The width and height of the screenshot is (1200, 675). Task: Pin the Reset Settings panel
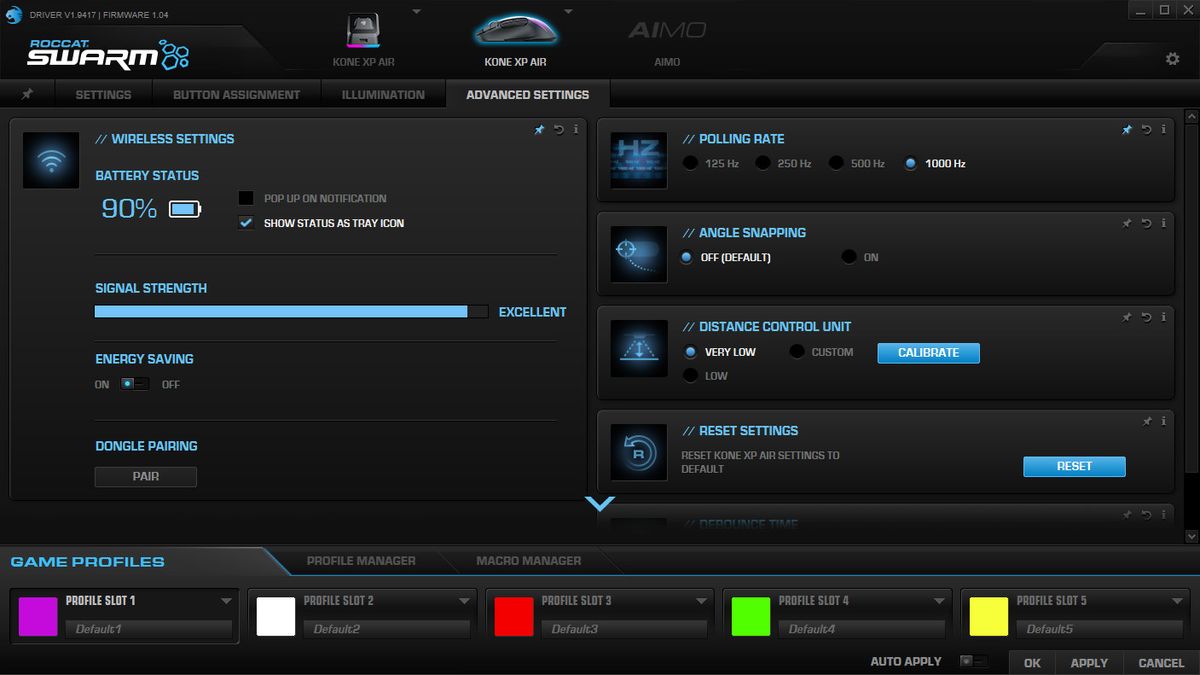(1146, 422)
